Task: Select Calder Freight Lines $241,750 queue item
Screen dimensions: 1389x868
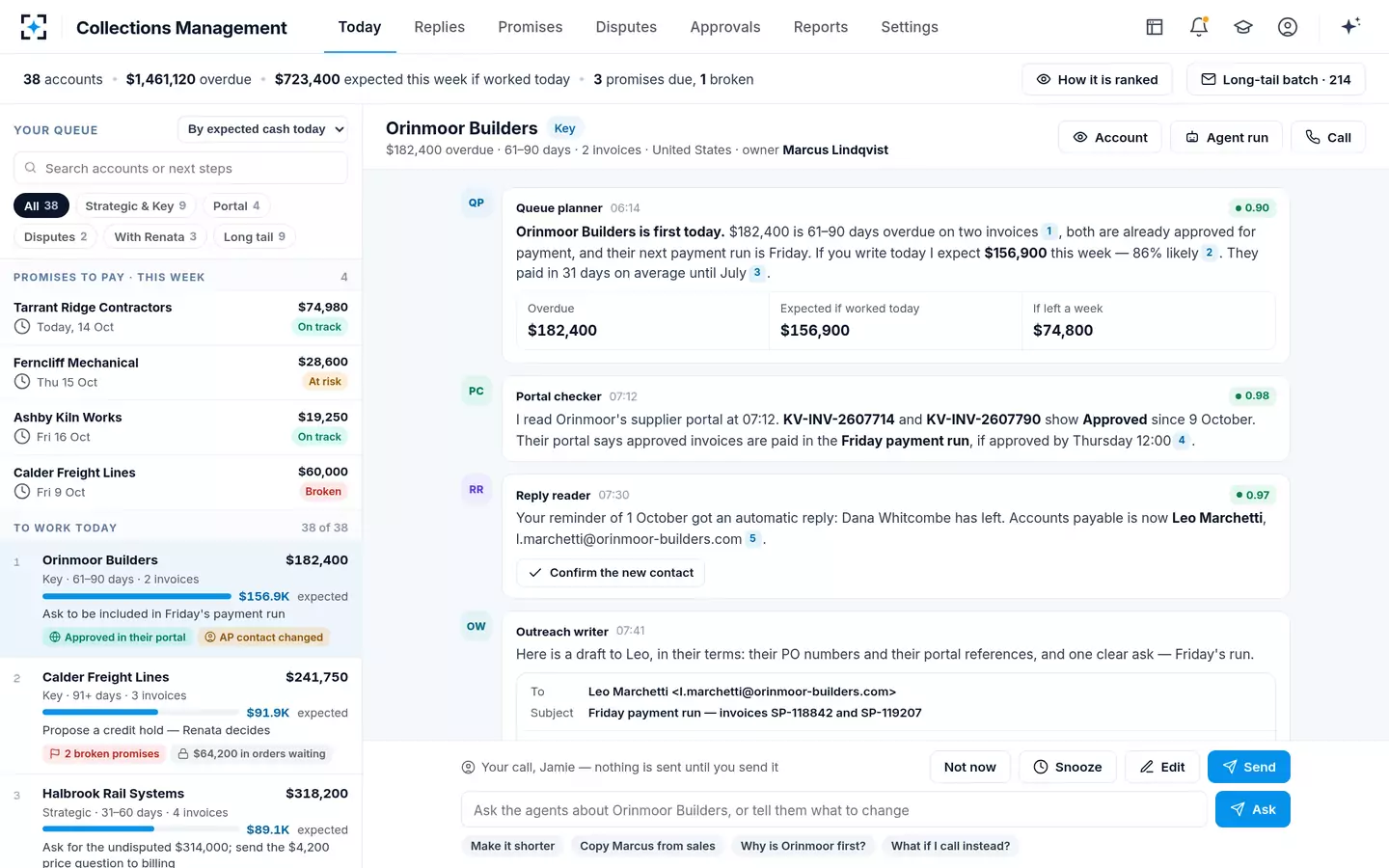Action: pyautogui.click(x=181, y=716)
